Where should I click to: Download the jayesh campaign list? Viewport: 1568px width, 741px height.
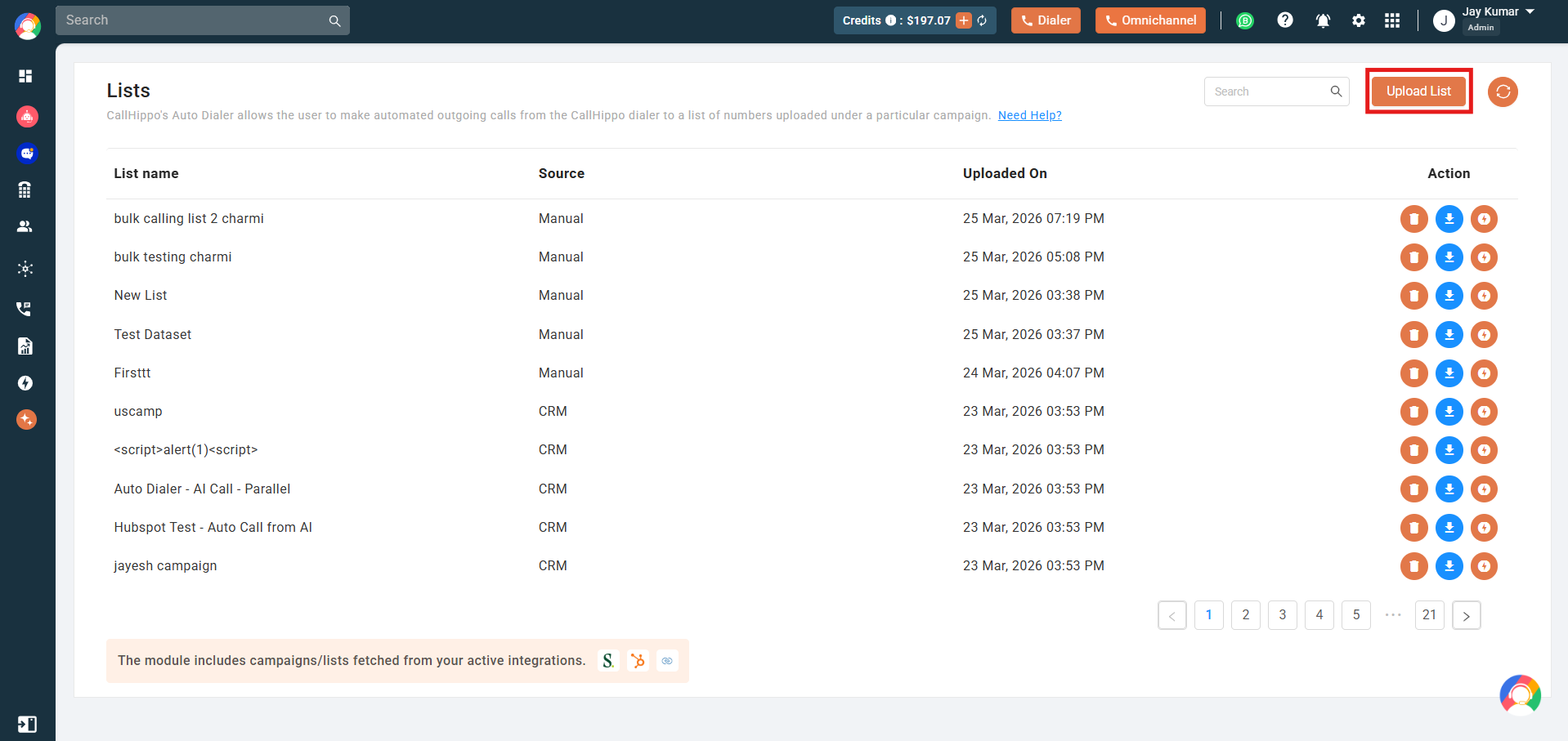pos(1449,566)
